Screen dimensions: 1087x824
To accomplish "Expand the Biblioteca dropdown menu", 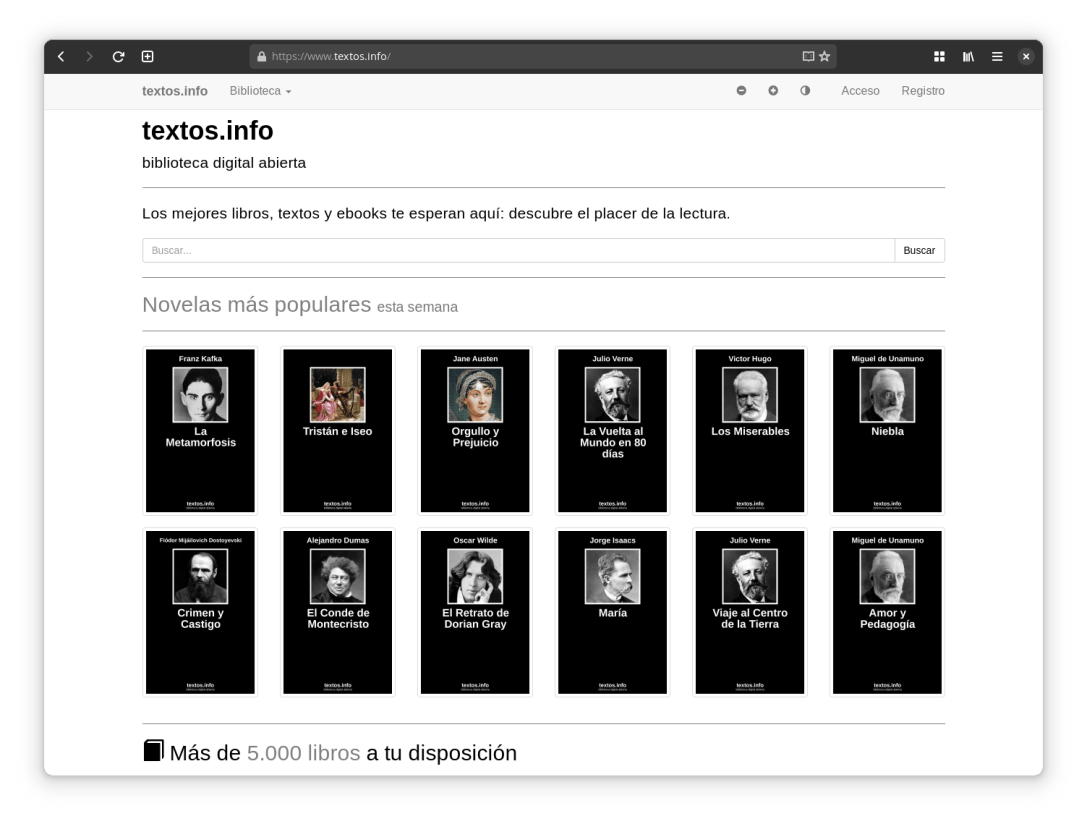I will pos(260,91).
